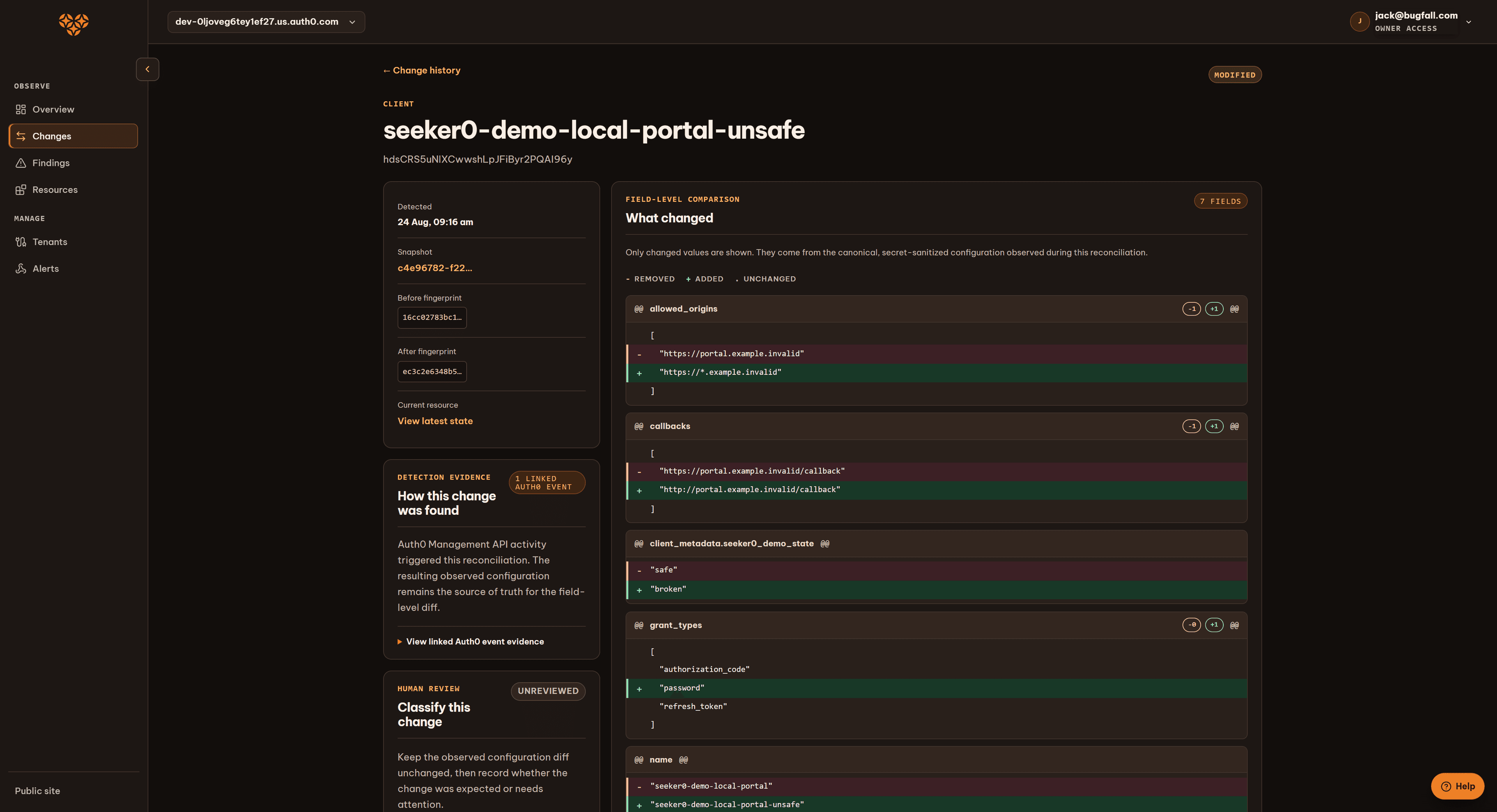Open Resources from its sidebar icon
Image resolution: width=1497 pixels, height=812 pixels.
(x=21, y=189)
